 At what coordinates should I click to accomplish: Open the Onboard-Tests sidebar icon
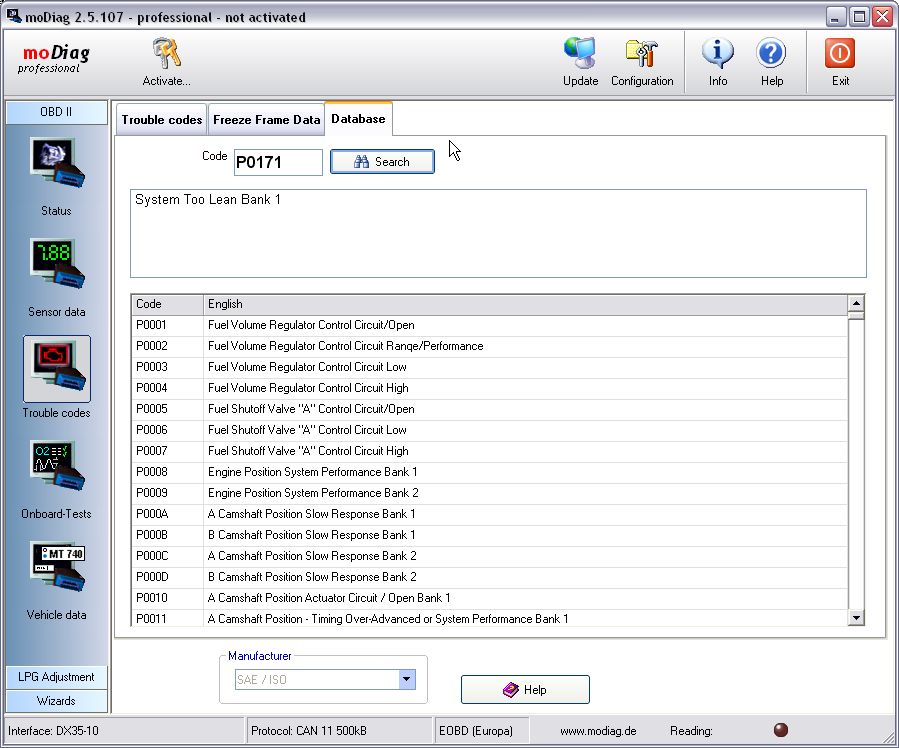[x=57, y=467]
